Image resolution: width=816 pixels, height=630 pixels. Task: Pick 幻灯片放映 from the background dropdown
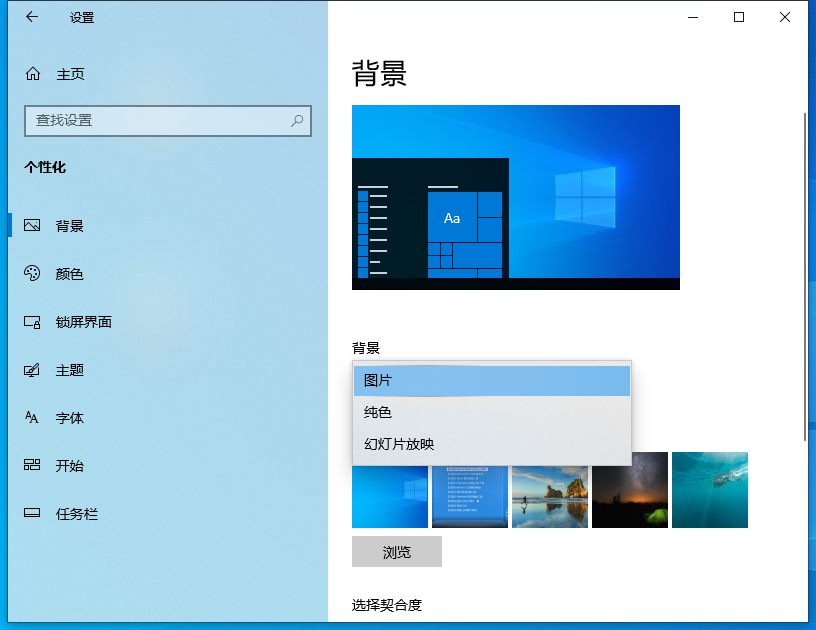coord(491,444)
